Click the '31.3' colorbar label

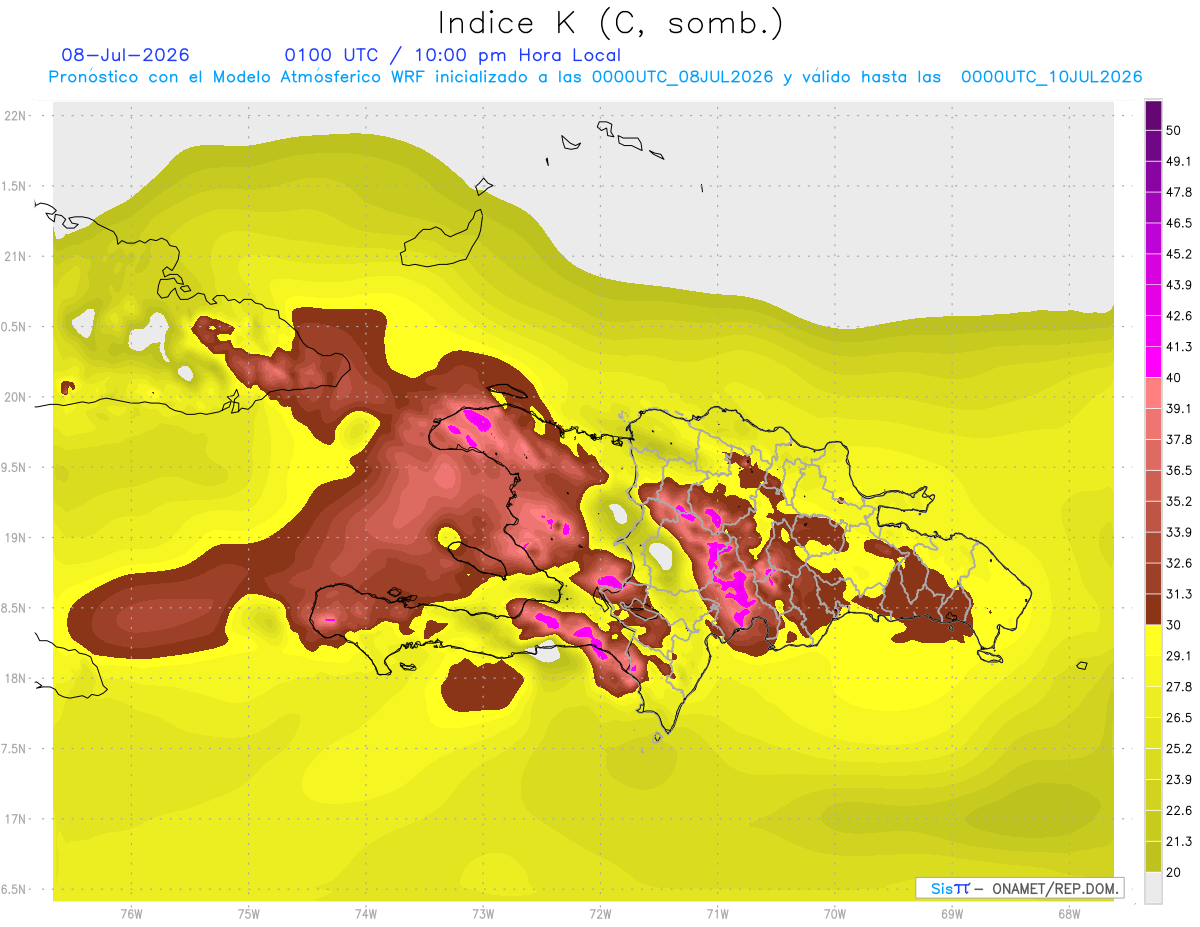tap(1179, 594)
